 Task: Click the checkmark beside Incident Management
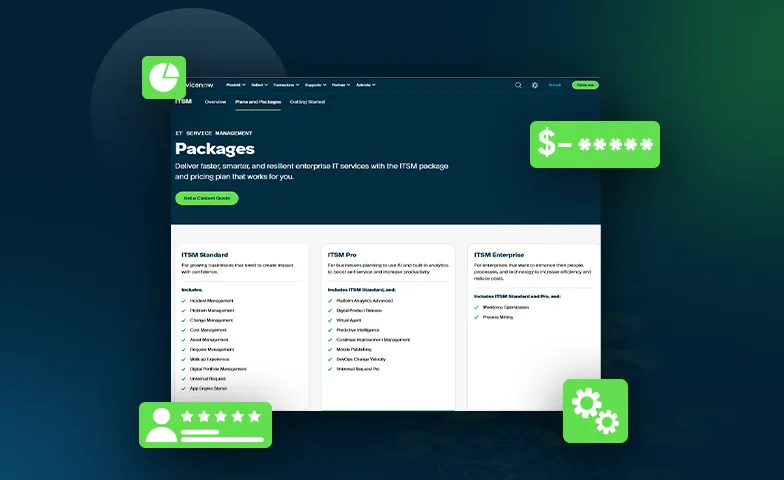click(184, 301)
